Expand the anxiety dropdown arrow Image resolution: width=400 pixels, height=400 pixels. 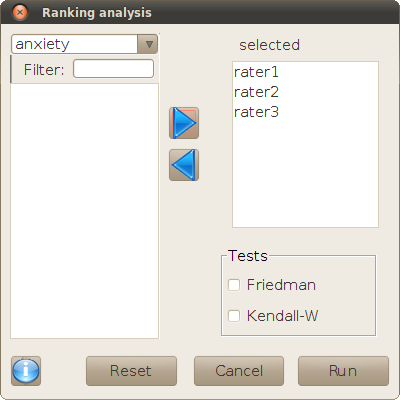click(x=149, y=44)
